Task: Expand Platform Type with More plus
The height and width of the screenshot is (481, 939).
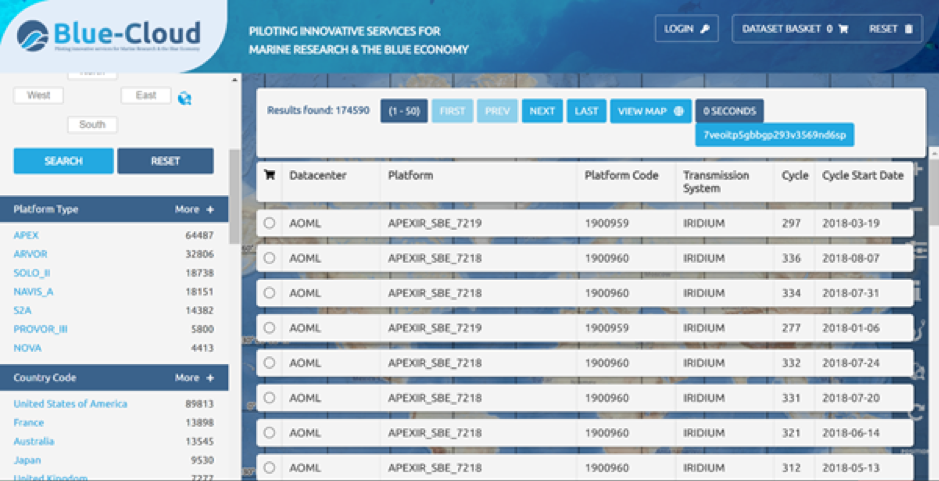Action: tap(195, 210)
